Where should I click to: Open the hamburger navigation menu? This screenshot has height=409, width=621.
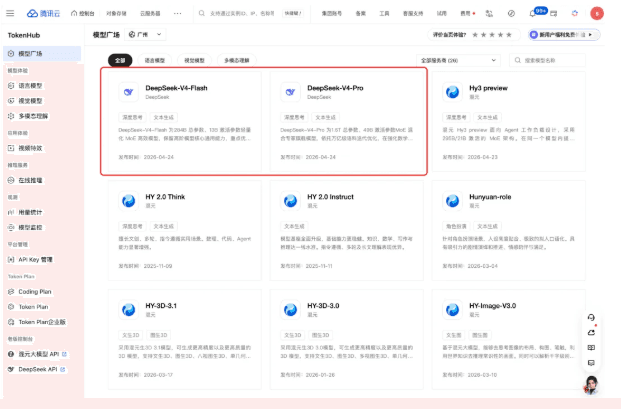point(10,13)
